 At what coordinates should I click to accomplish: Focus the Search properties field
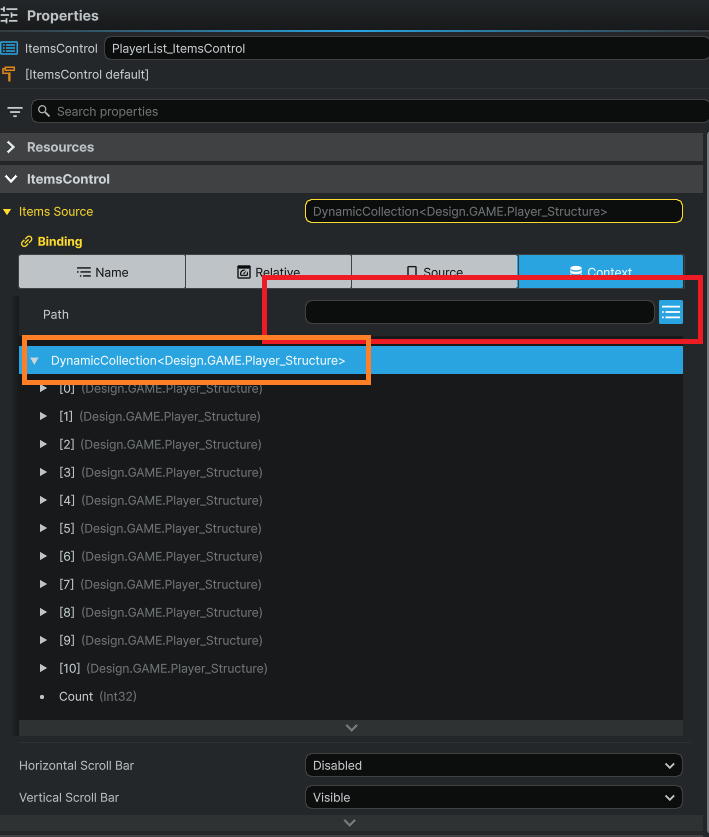(369, 112)
